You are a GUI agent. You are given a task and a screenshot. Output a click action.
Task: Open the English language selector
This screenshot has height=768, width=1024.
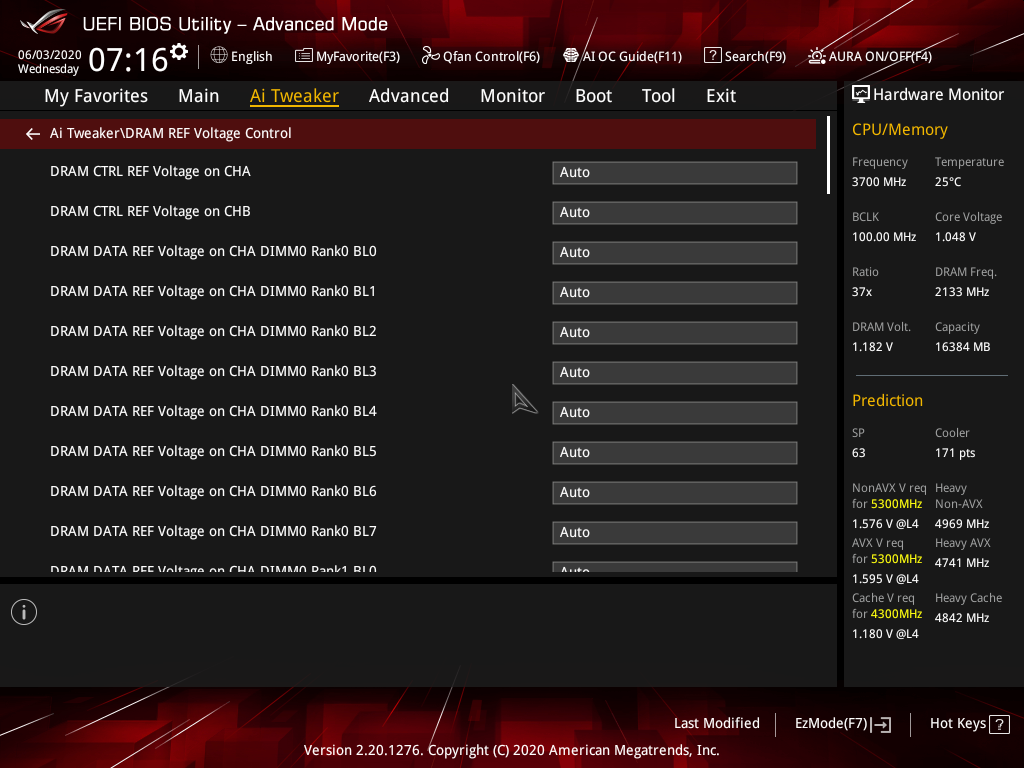(241, 56)
